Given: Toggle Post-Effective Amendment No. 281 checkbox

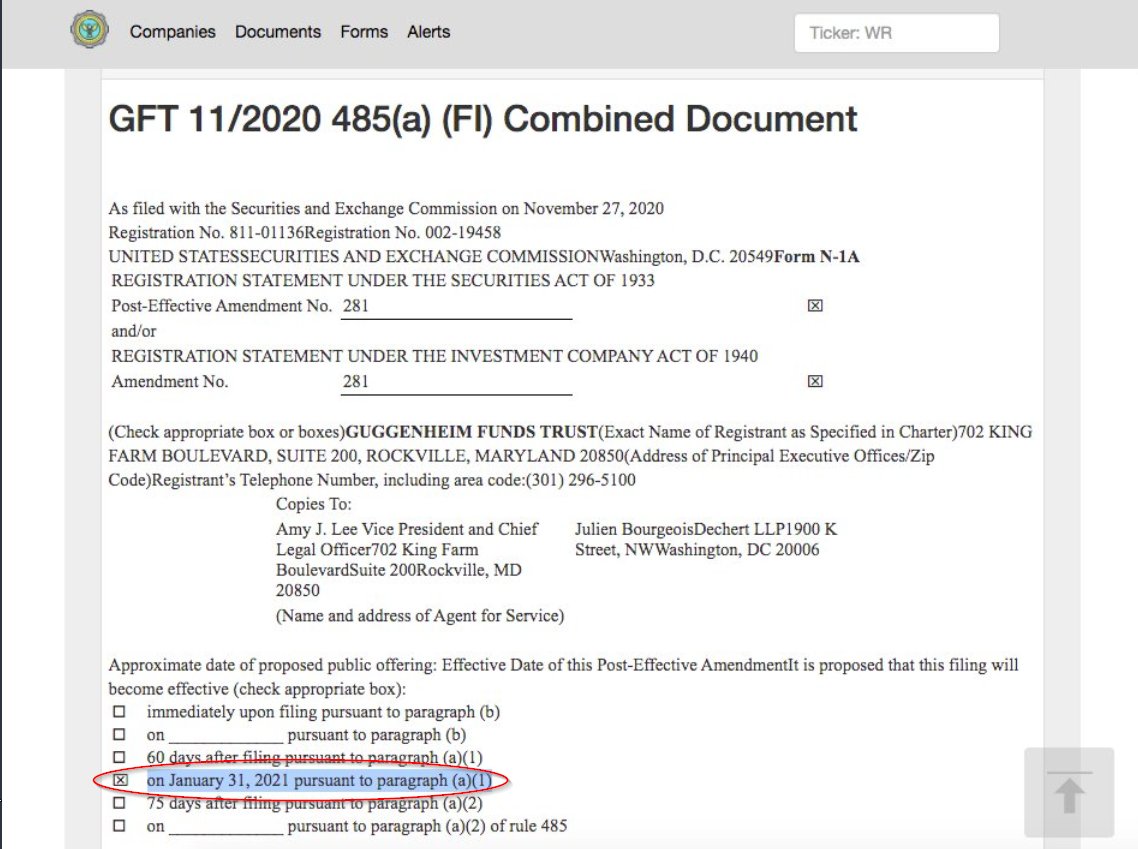Looking at the screenshot, I should coord(815,305).
